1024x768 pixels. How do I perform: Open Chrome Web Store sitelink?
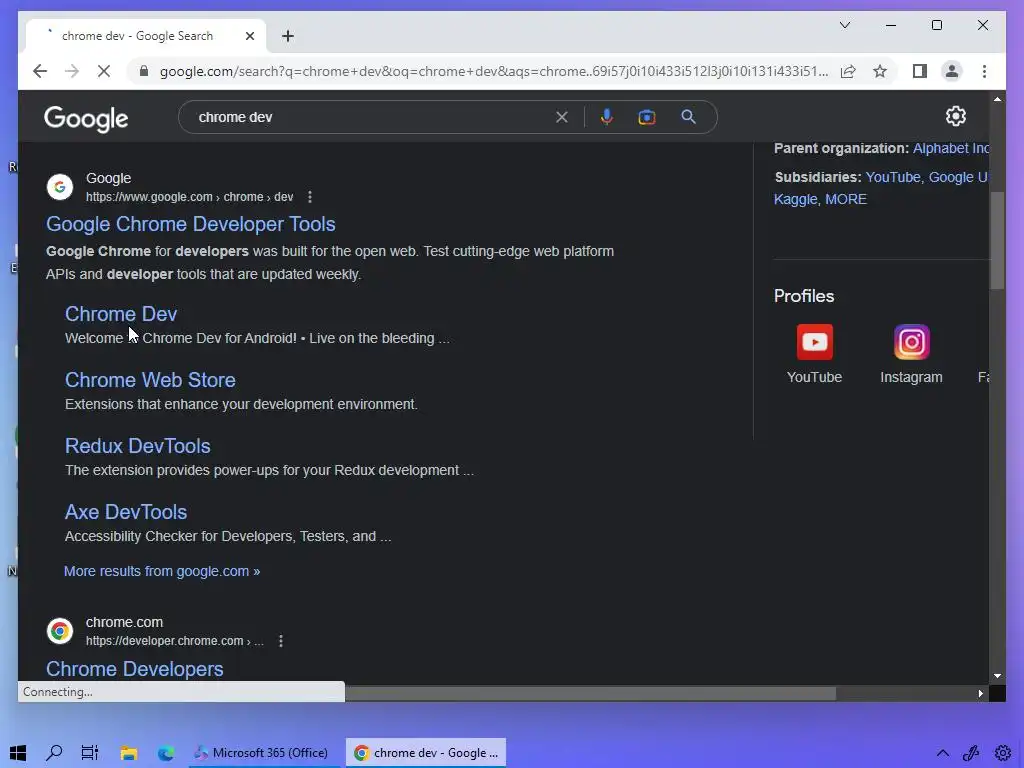150,380
